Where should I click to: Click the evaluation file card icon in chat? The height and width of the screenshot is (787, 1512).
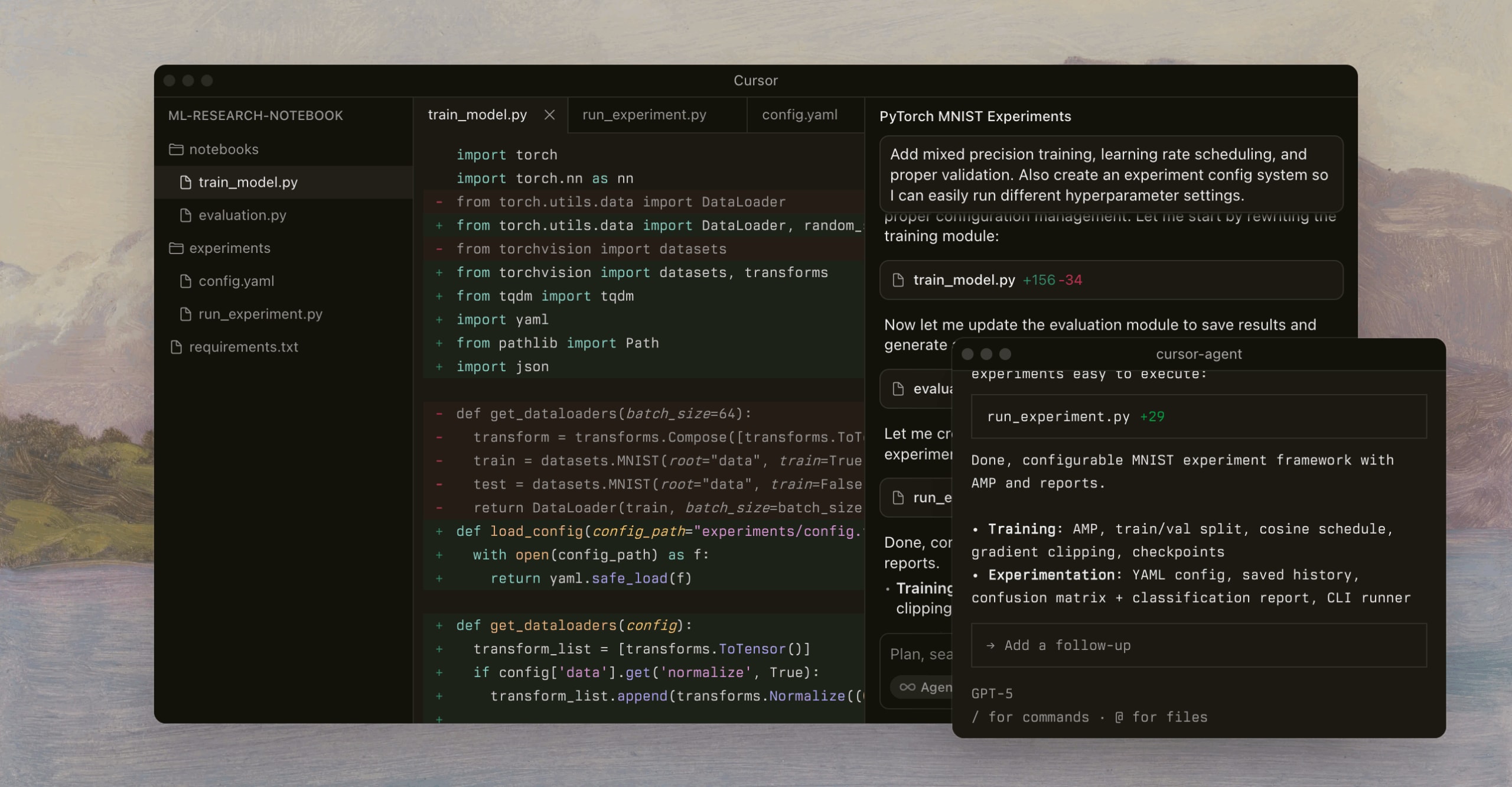click(898, 389)
